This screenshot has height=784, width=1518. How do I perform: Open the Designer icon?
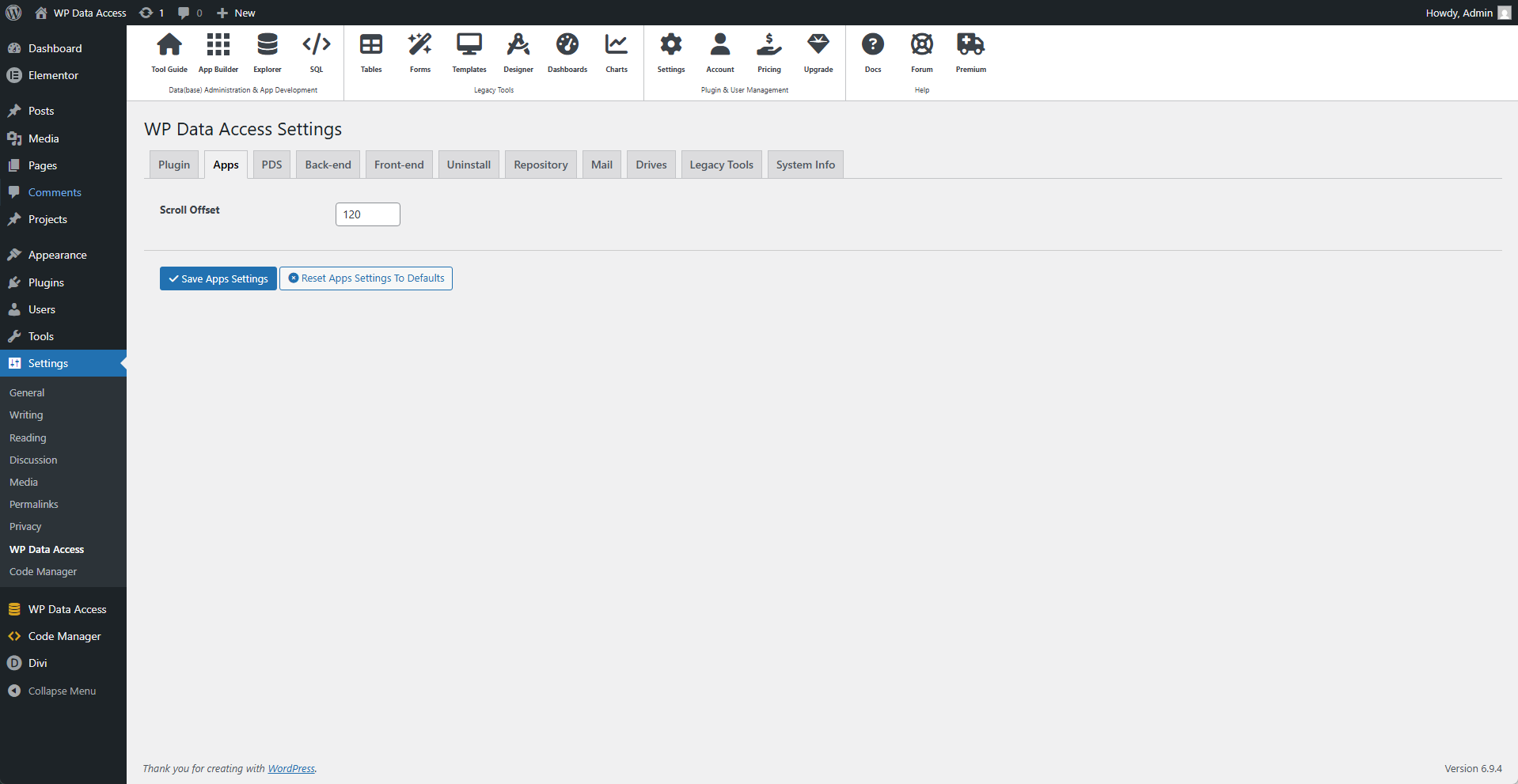tap(518, 51)
